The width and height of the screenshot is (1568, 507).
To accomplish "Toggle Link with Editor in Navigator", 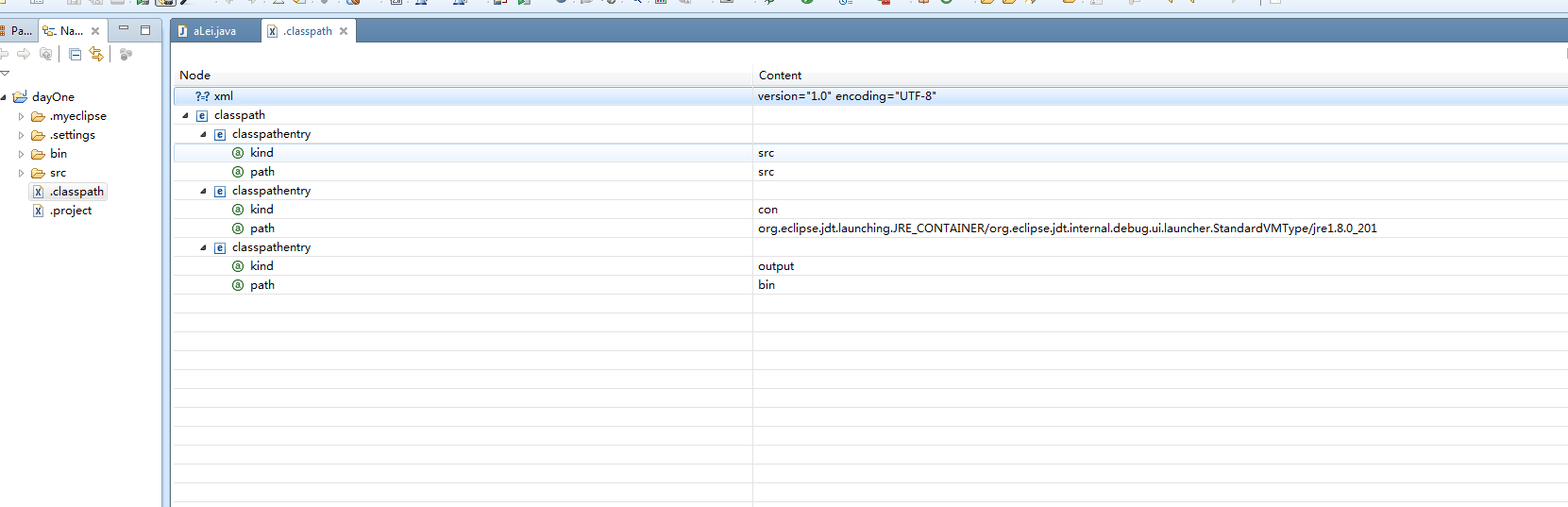I will pos(96,55).
